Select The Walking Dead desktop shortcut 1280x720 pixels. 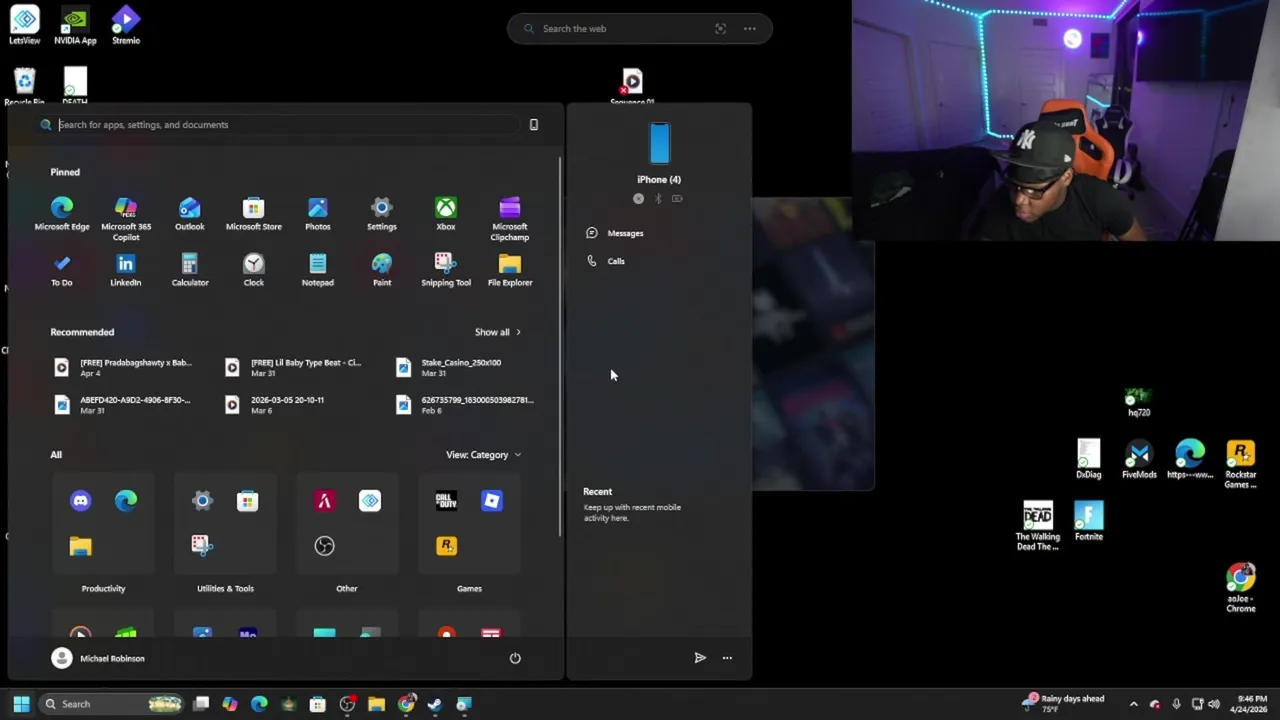point(1038,526)
